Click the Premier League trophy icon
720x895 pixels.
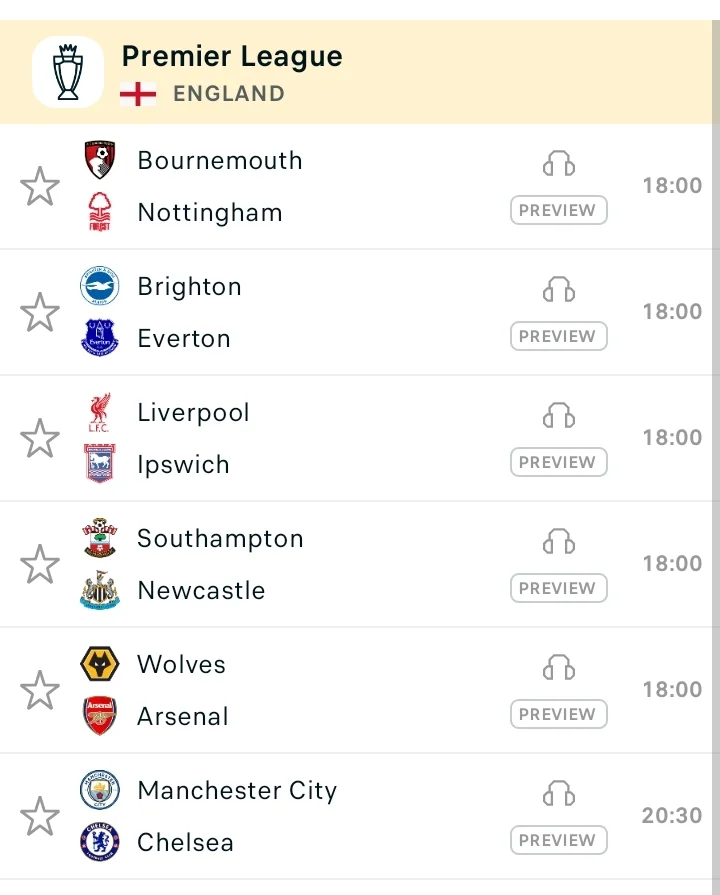(x=68, y=72)
